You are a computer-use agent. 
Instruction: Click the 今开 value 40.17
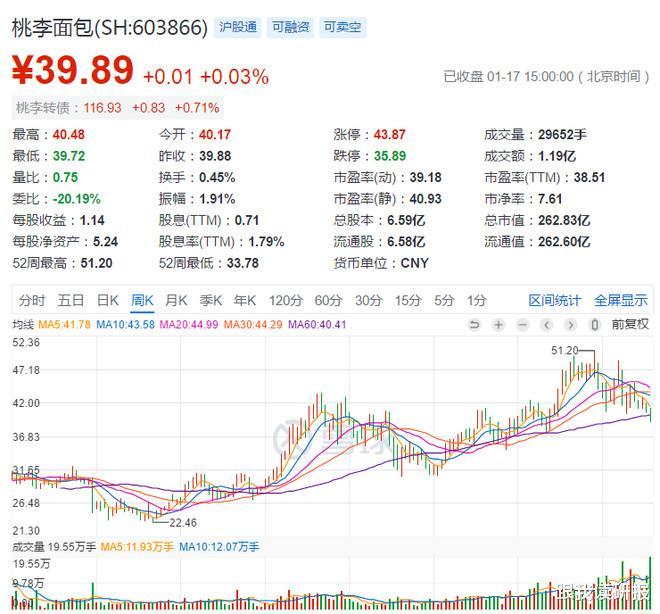point(215,135)
